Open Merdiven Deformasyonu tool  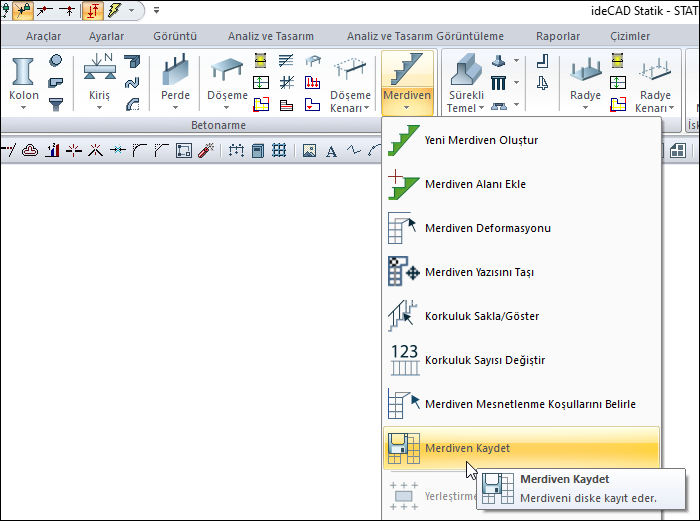[487, 228]
